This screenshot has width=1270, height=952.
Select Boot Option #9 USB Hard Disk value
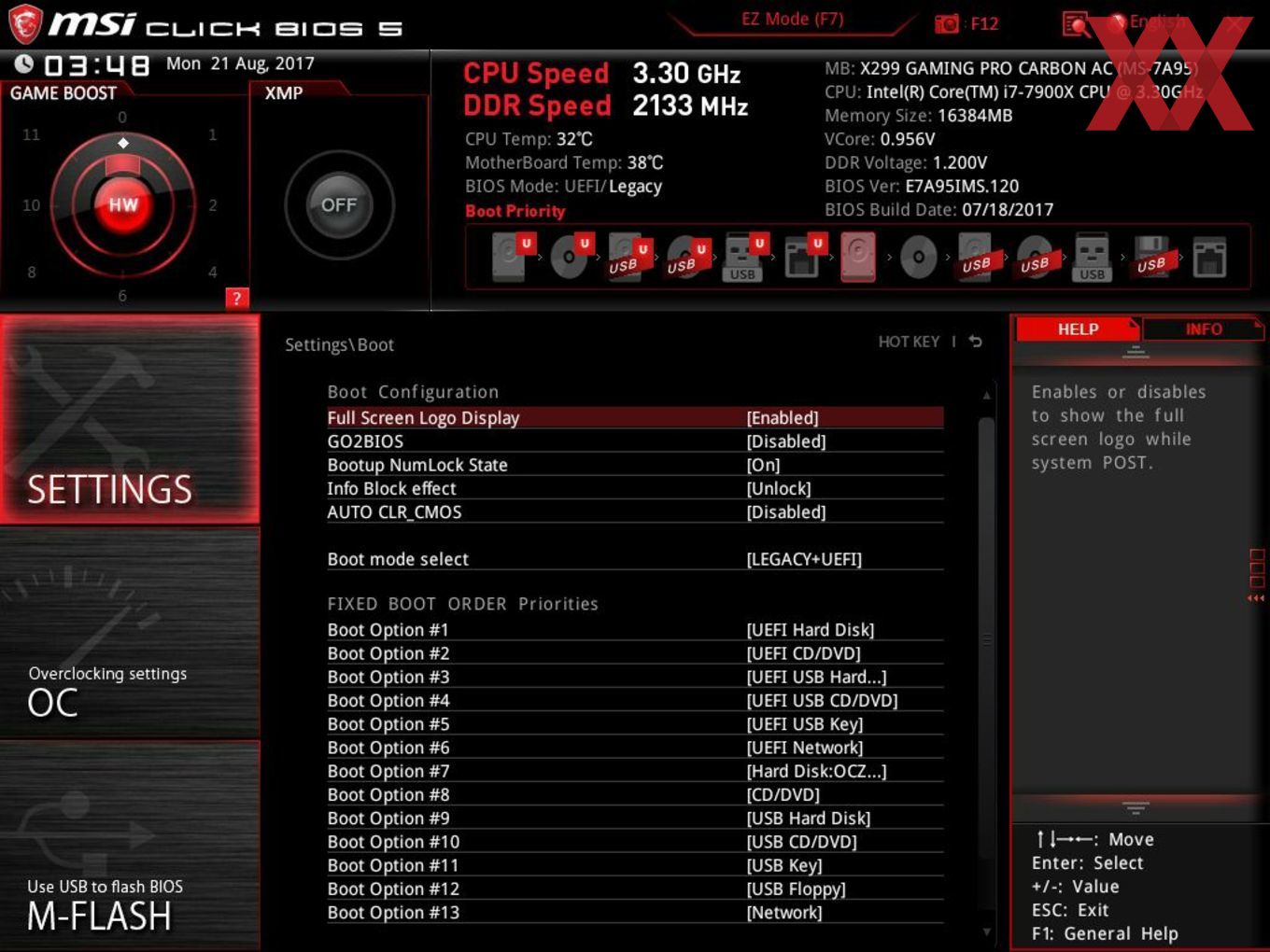tap(809, 818)
